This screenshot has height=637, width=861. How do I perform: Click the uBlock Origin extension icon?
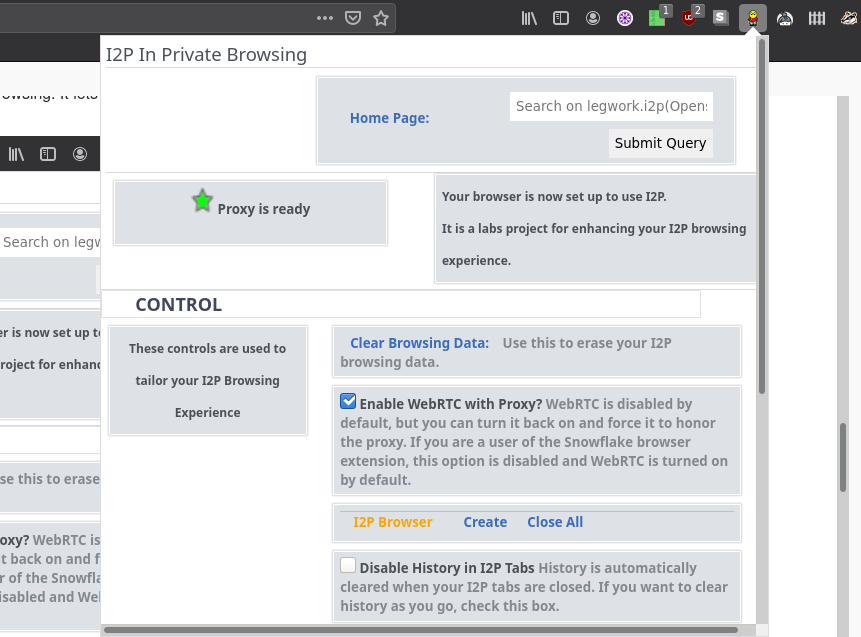coord(689,18)
